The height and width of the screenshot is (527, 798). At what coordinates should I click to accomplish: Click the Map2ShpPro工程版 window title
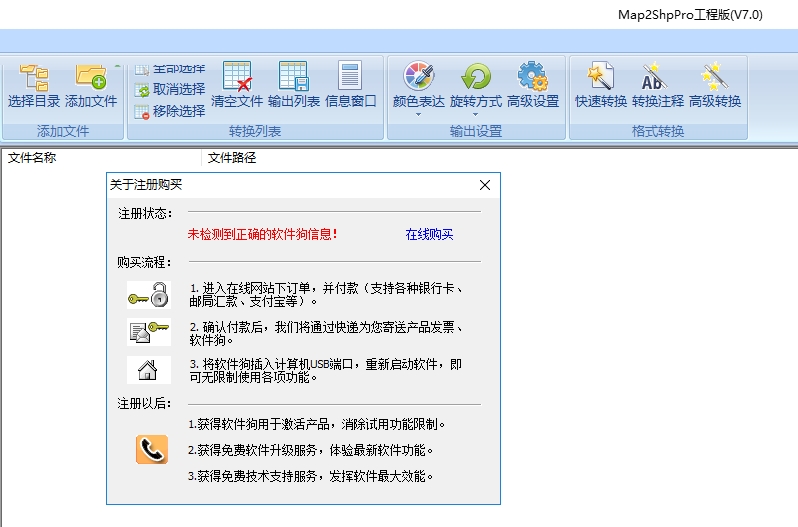[690, 15]
